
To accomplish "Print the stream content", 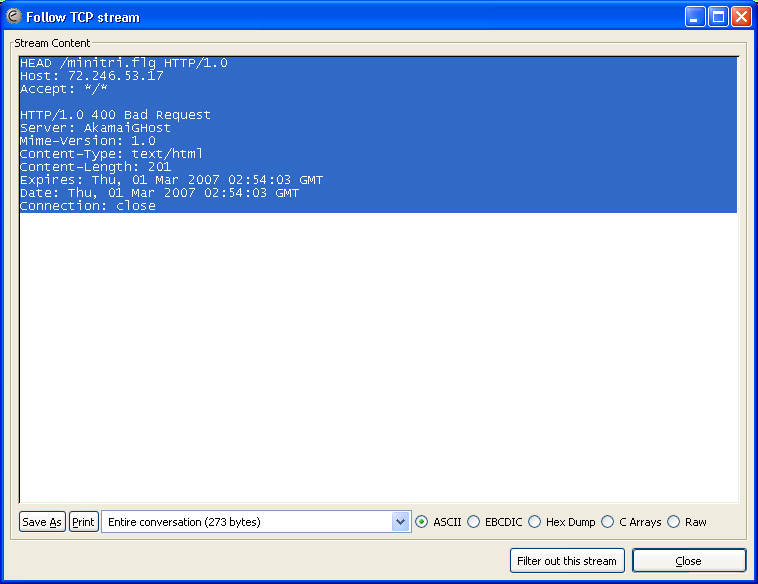I will tap(84, 522).
